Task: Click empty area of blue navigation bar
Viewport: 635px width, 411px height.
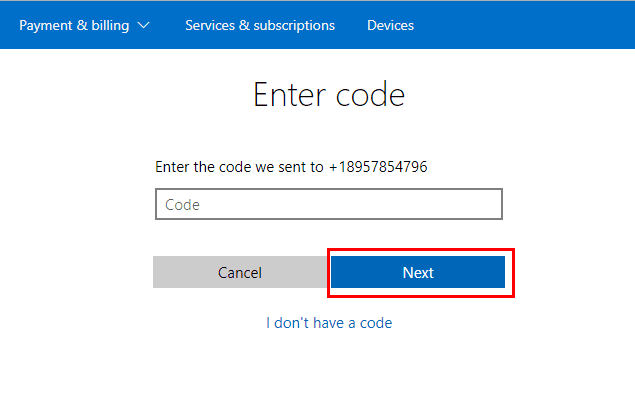Action: click(x=524, y=26)
